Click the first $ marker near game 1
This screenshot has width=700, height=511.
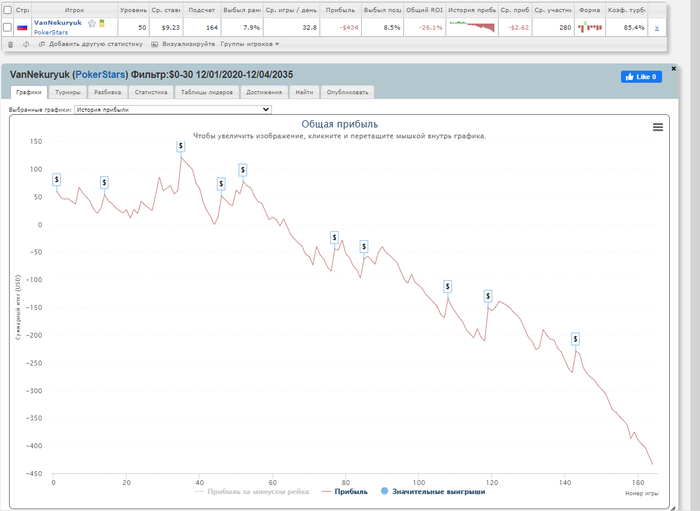[x=56, y=179]
